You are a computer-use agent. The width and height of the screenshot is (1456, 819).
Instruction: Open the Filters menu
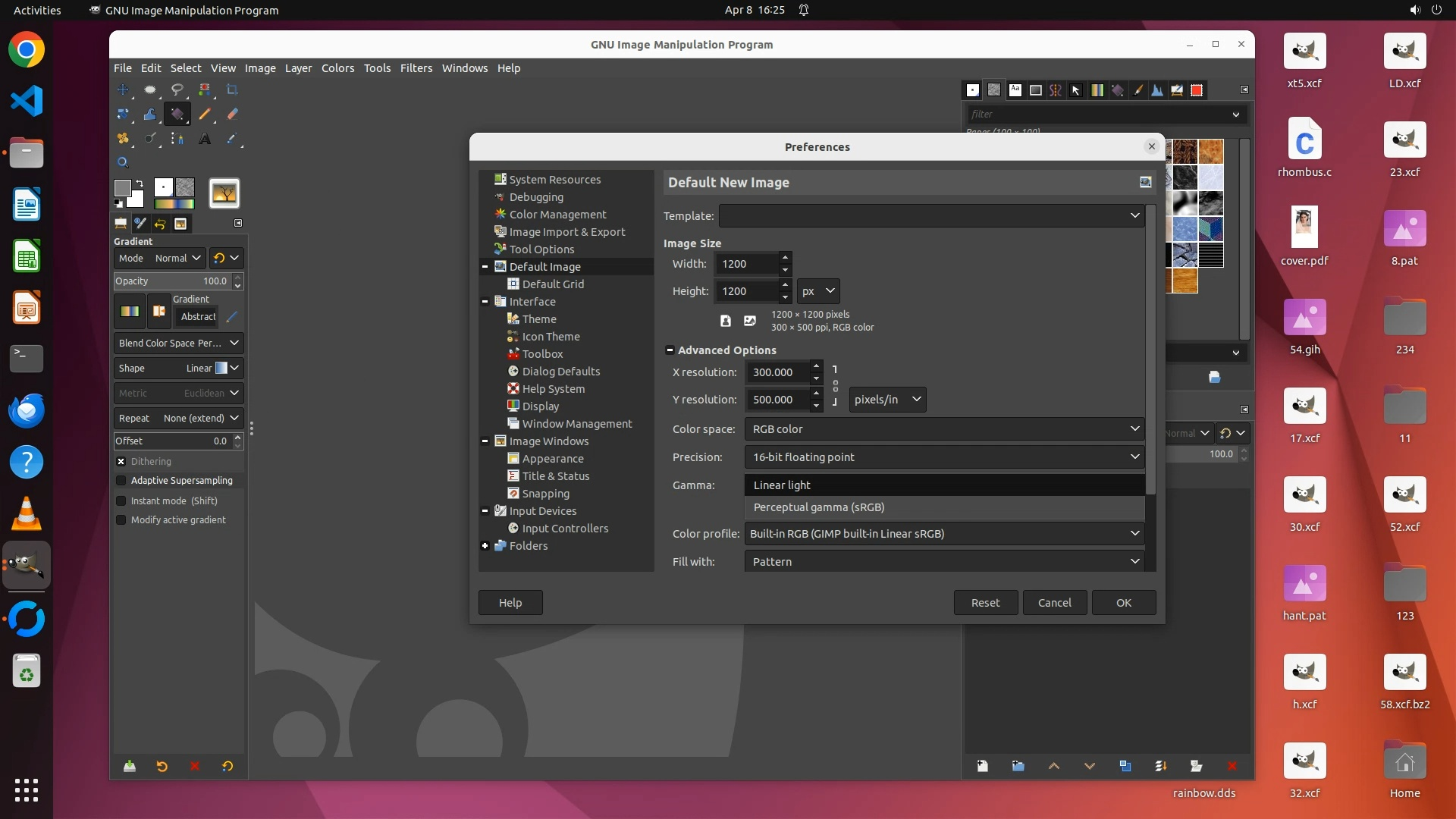(416, 68)
